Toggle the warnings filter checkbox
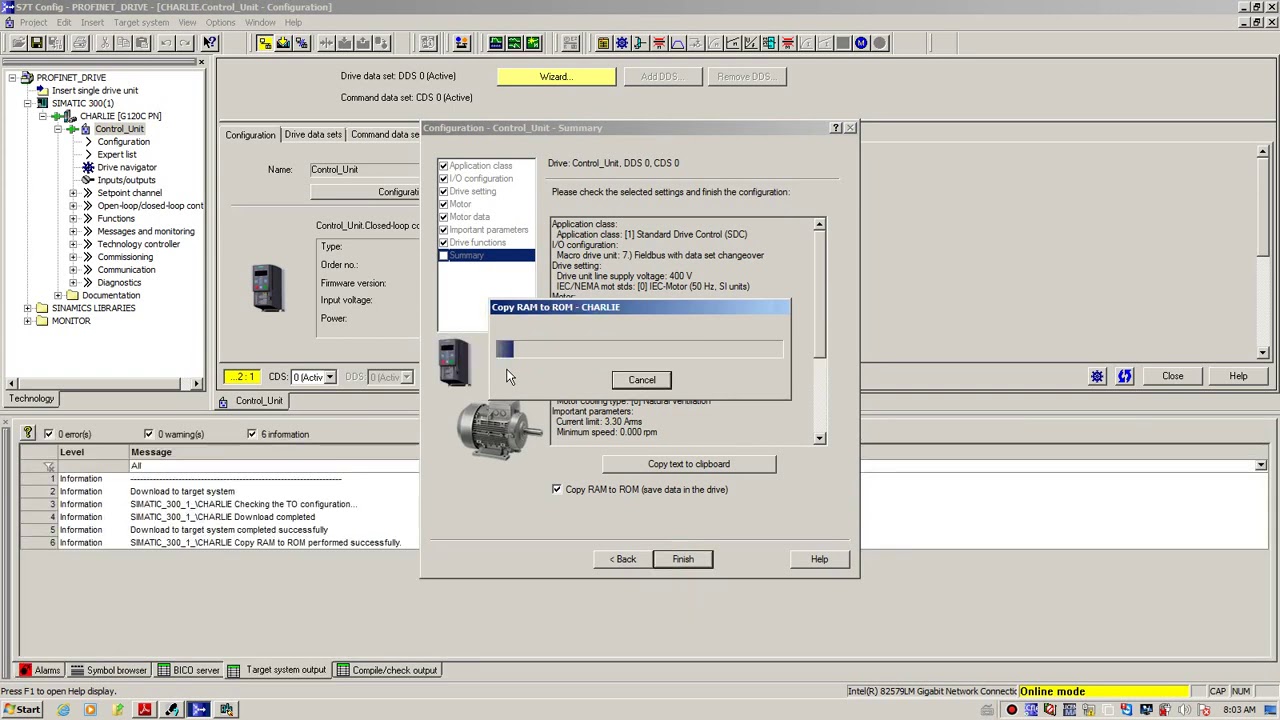 tap(148, 434)
